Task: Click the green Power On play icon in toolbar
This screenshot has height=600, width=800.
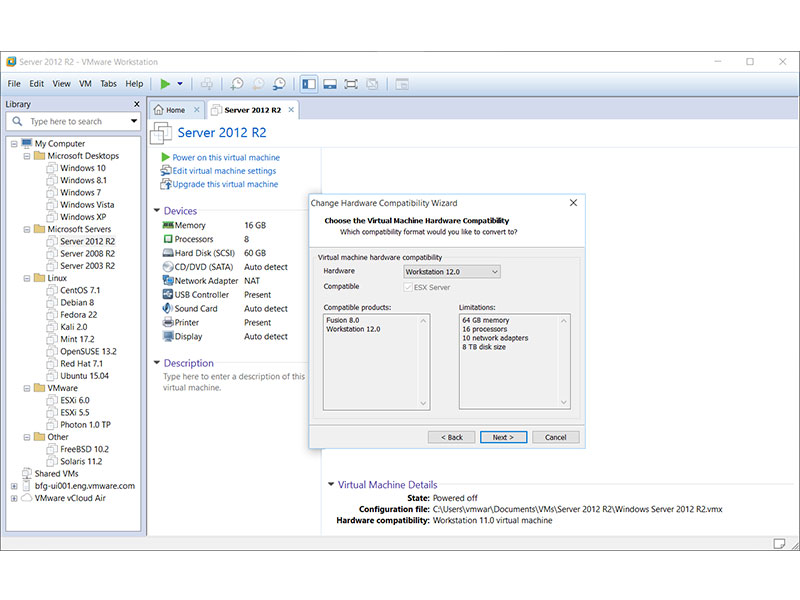Action: [x=165, y=84]
